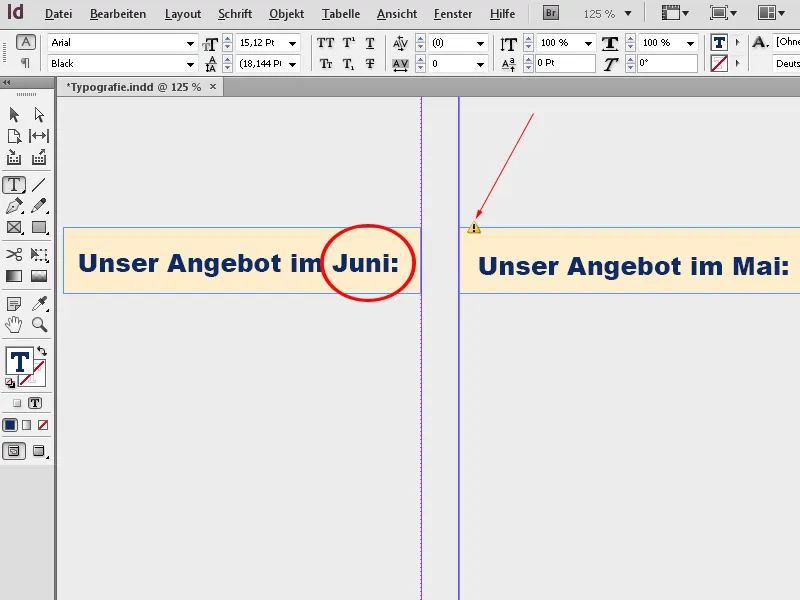
Task: Open the Bearbeiten menu
Action: 118,14
